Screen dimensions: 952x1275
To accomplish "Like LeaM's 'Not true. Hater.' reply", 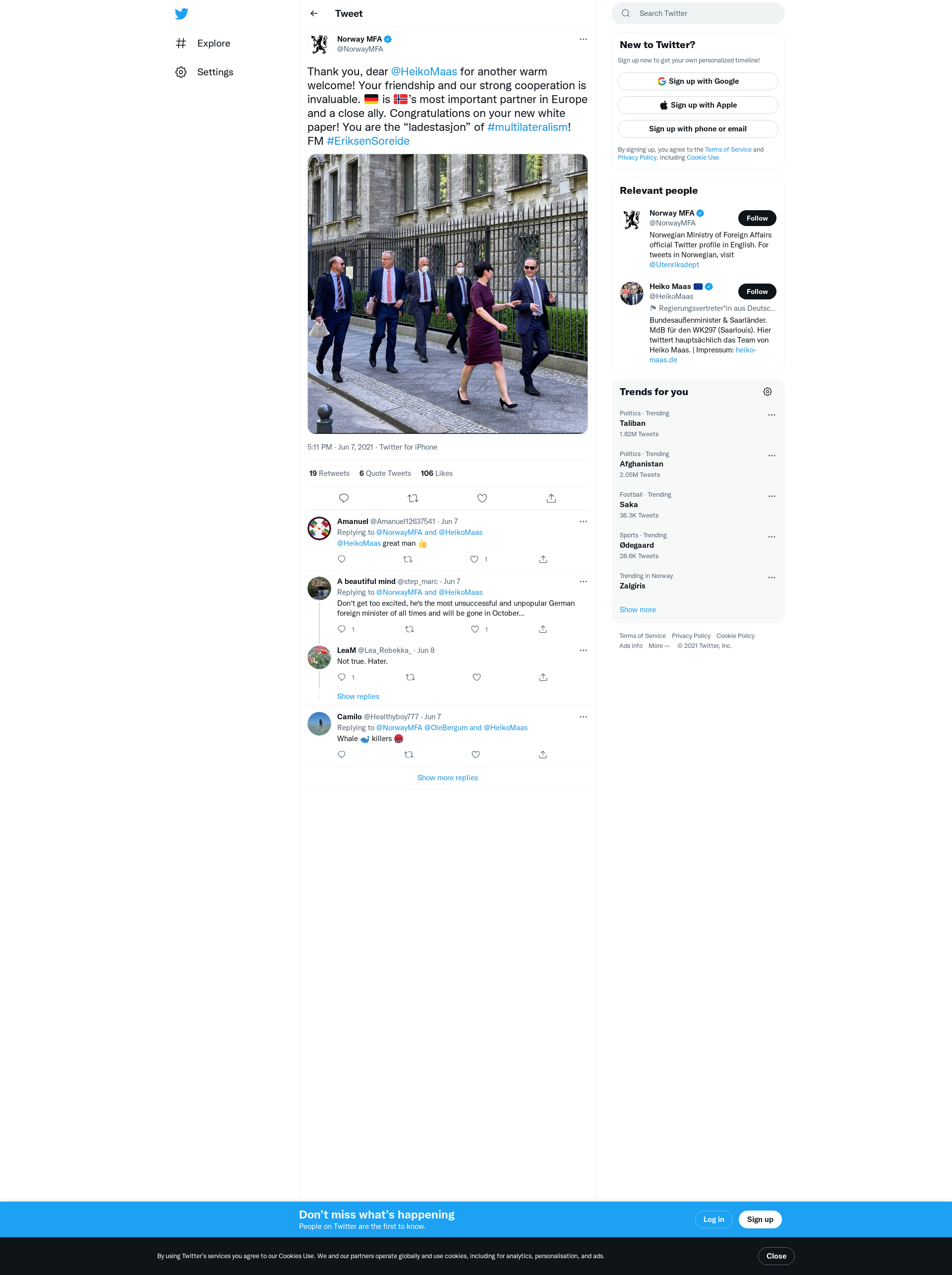I will pos(476,678).
